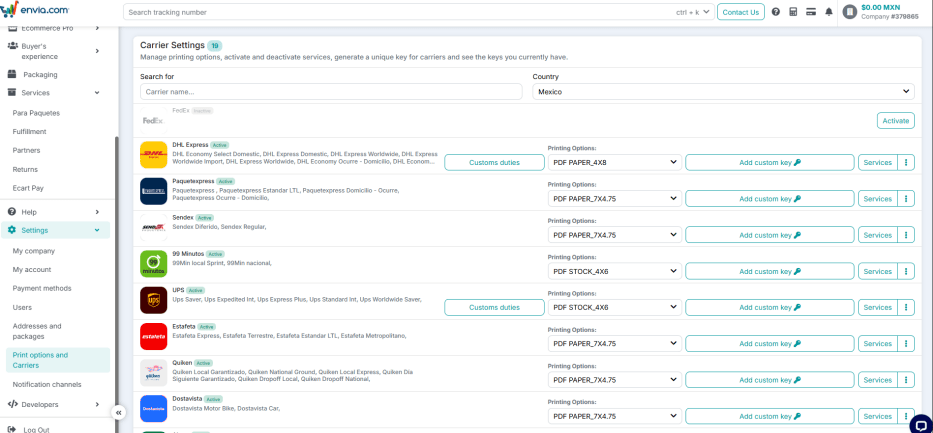Open Addresses and packages settings

(37, 331)
